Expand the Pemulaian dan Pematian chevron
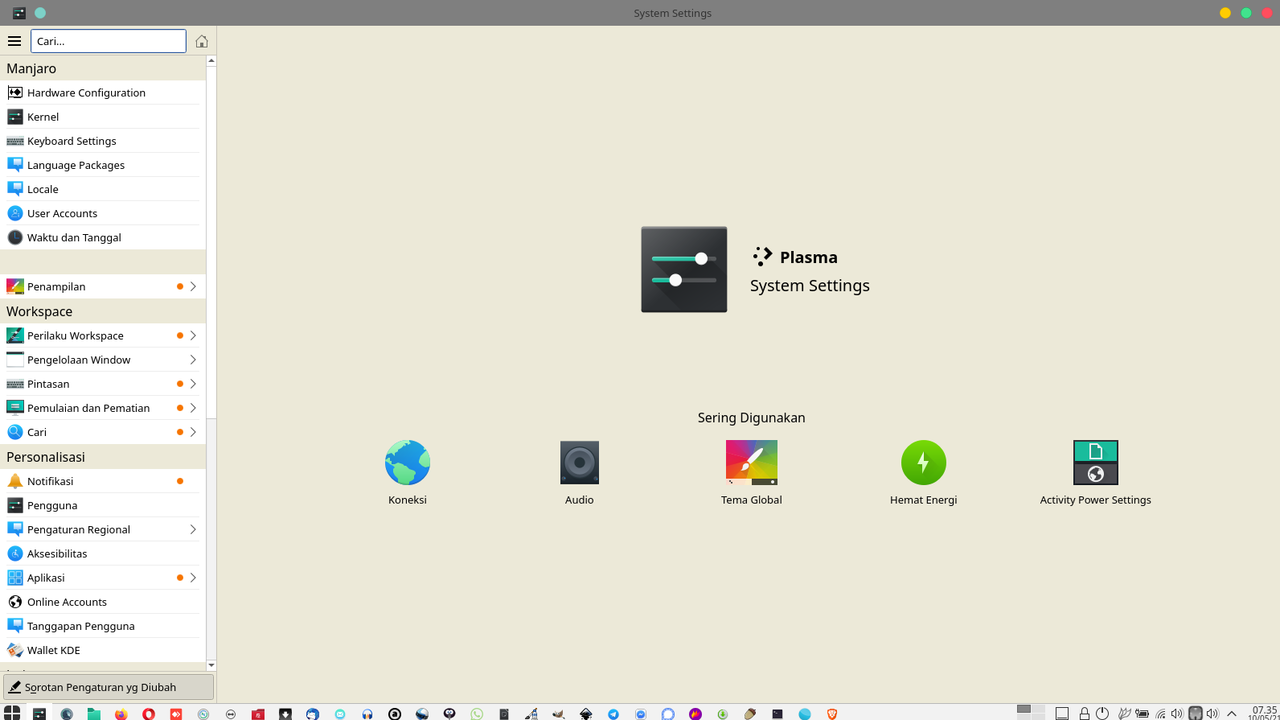1280x720 pixels. point(193,408)
